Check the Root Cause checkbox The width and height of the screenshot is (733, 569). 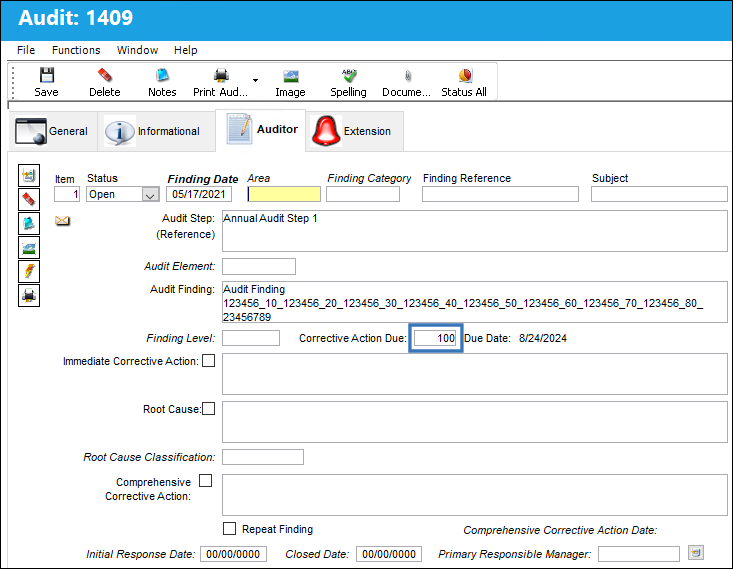[x=208, y=409]
